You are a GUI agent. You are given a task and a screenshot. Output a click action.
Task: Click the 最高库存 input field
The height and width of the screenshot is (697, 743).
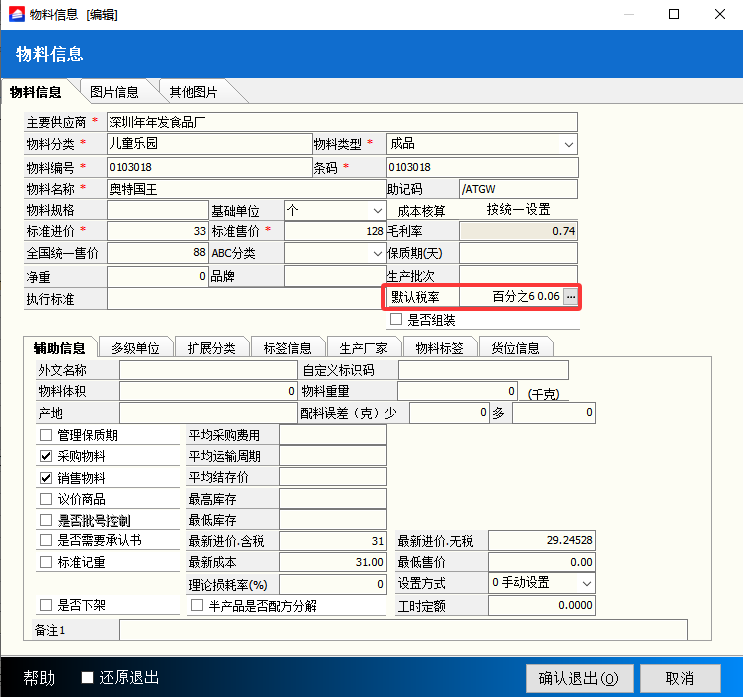tap(333, 499)
